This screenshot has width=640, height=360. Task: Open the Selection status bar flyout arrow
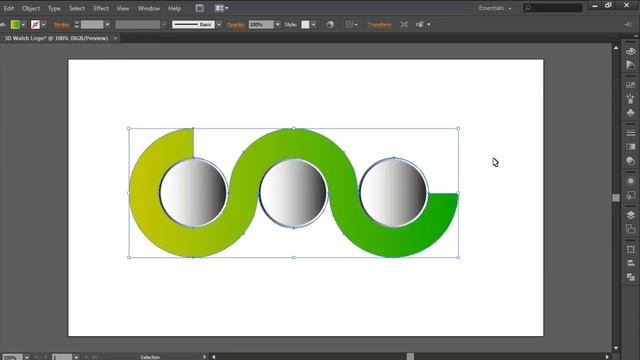coord(204,357)
